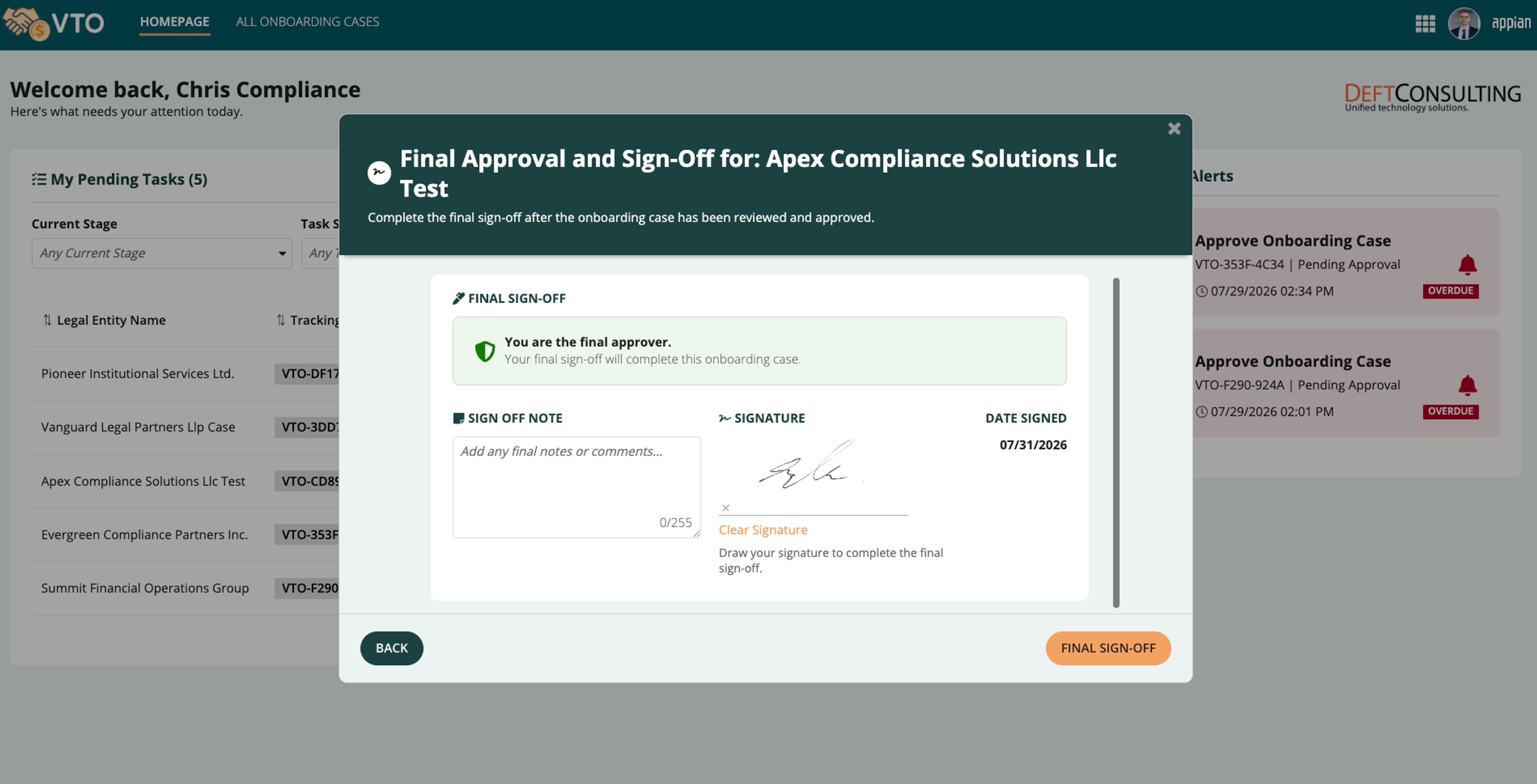Click the My Pending Tasks (5) heading

click(129, 179)
